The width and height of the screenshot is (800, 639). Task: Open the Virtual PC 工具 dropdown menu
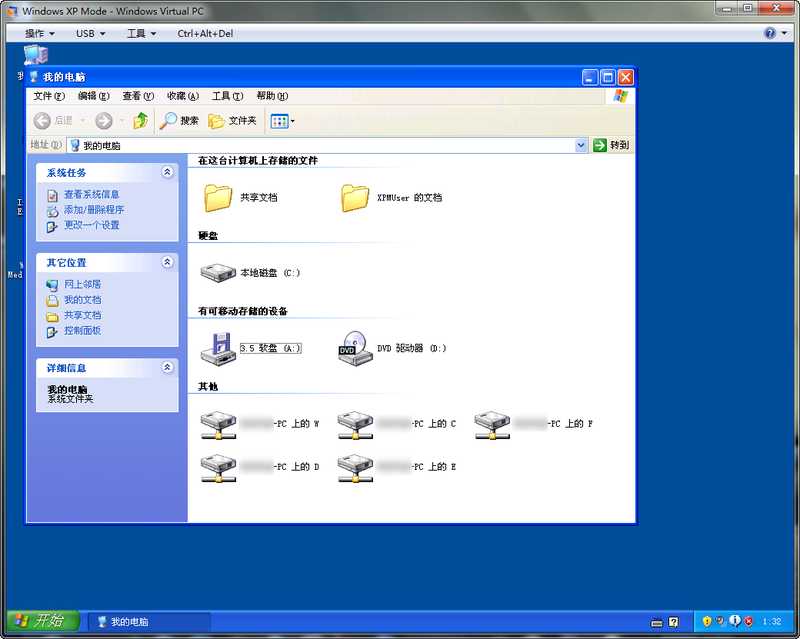pos(141,34)
